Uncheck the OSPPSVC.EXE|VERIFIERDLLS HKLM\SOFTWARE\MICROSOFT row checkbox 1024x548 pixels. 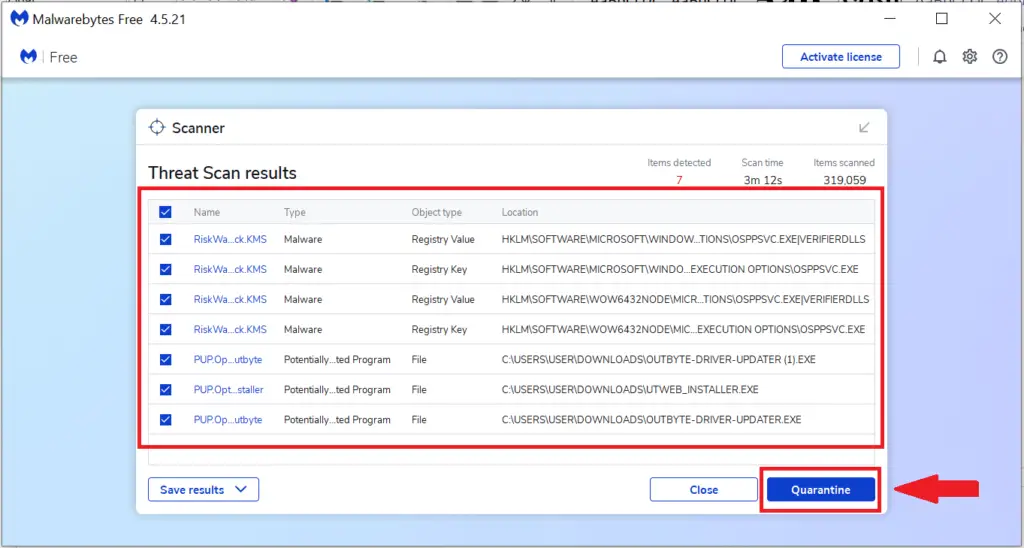[x=165, y=240]
